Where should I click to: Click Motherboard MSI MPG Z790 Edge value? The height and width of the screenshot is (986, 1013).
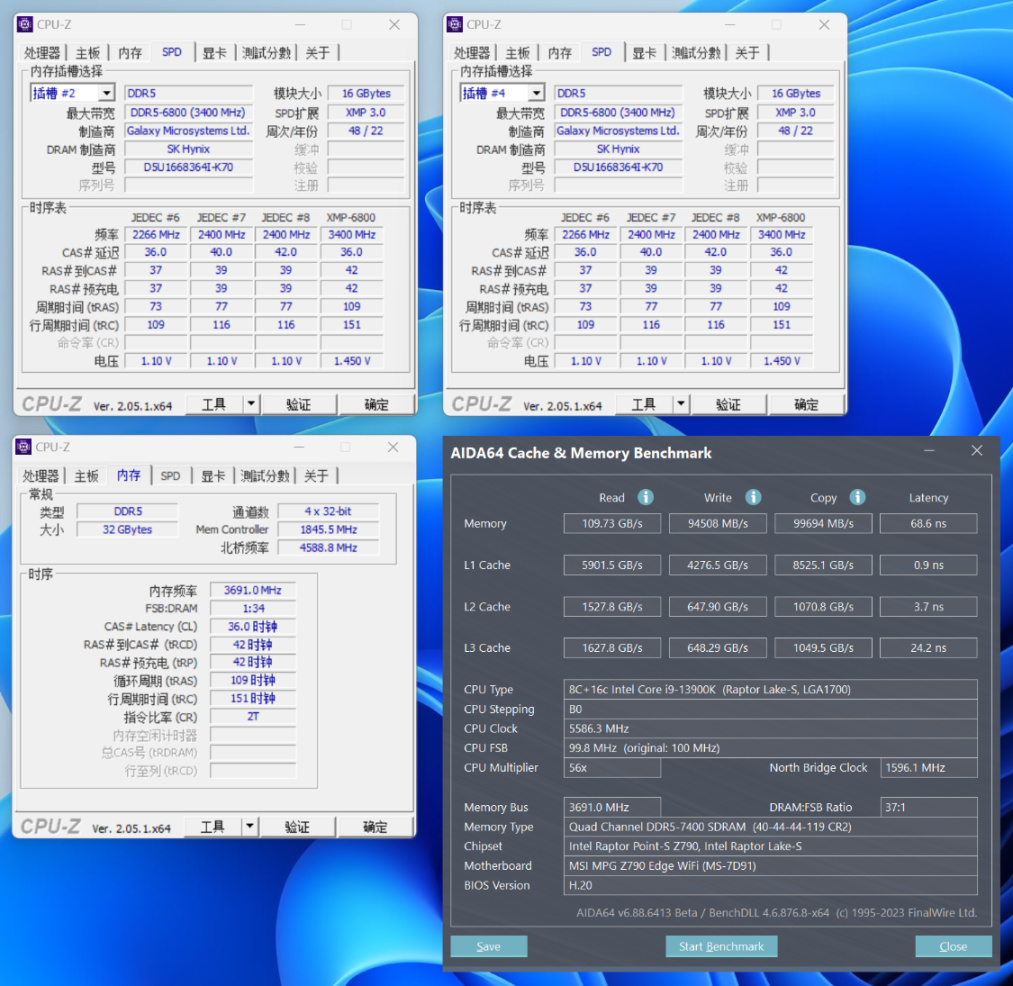pos(770,866)
